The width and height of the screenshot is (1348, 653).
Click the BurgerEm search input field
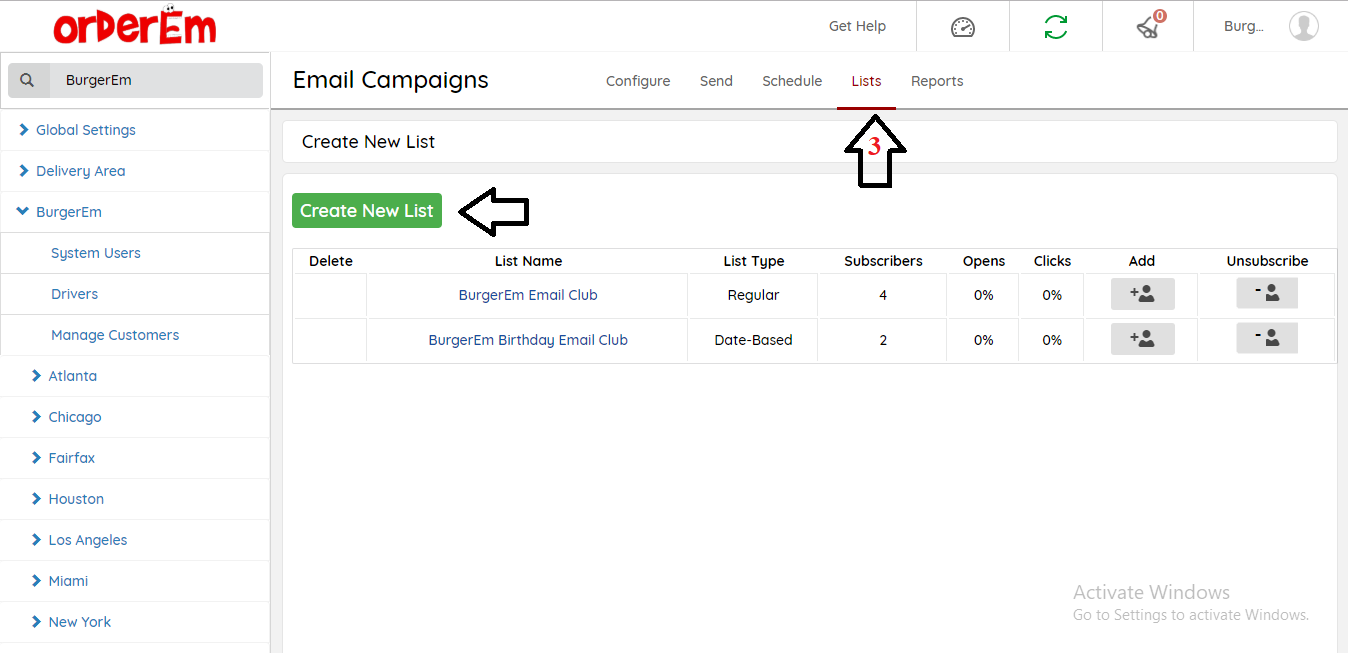(x=155, y=81)
